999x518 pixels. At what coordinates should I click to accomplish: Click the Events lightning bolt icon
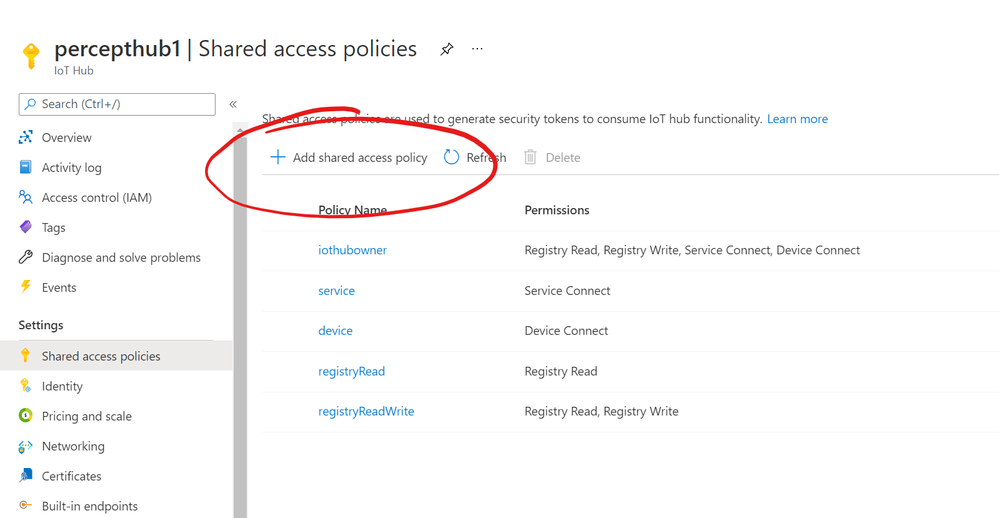pos(26,288)
